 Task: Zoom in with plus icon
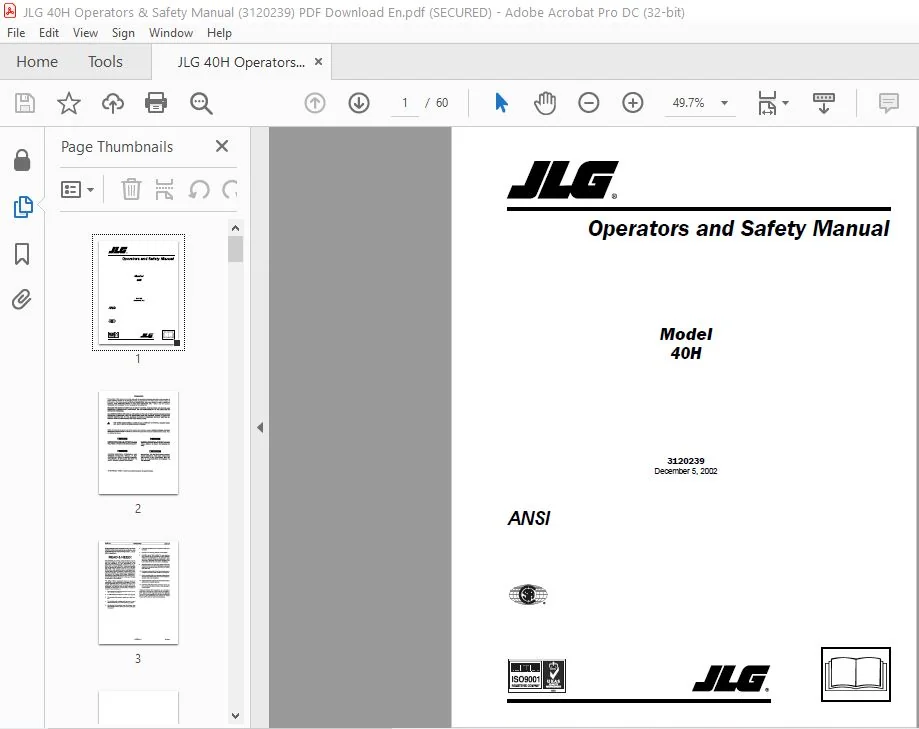[x=632, y=103]
